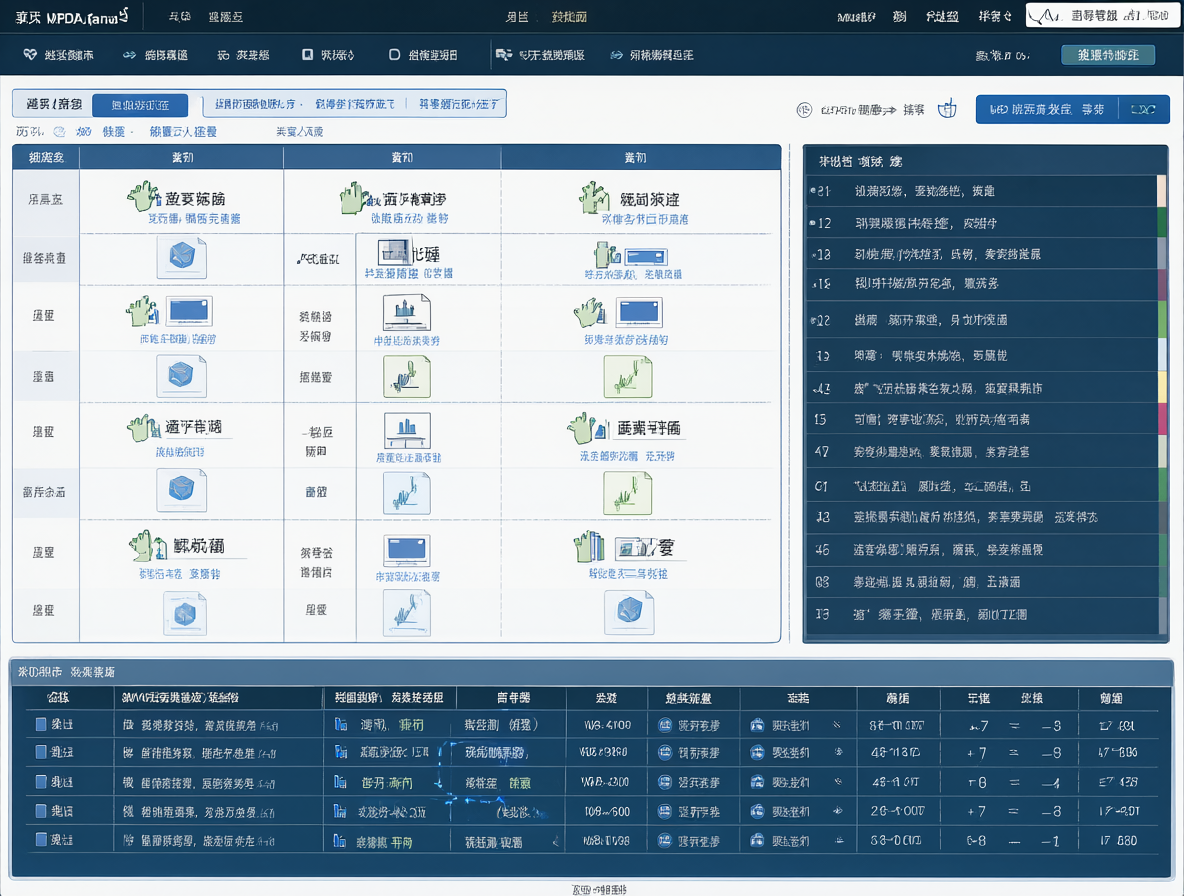Screen dimensions: 1184x896
Task: Click the peach color swatch beside row 21
Action: [1162, 191]
